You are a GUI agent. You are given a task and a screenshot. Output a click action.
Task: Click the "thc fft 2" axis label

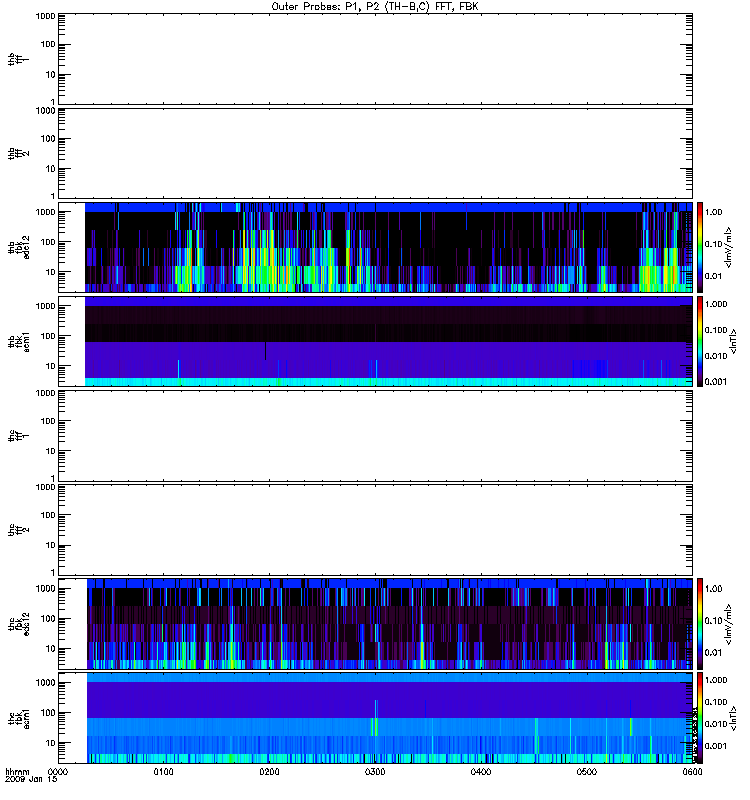point(18,530)
